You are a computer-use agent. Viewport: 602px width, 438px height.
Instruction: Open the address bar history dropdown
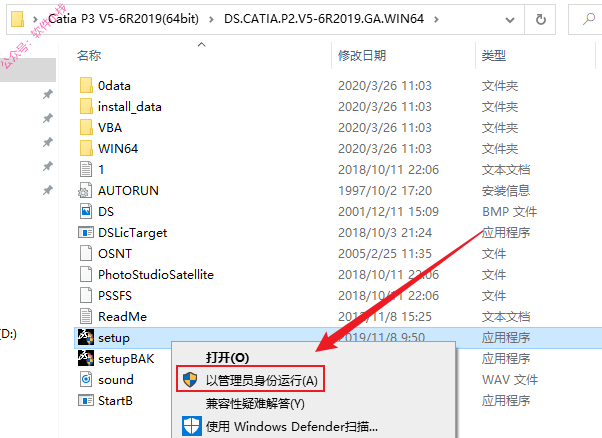[x=510, y=20]
